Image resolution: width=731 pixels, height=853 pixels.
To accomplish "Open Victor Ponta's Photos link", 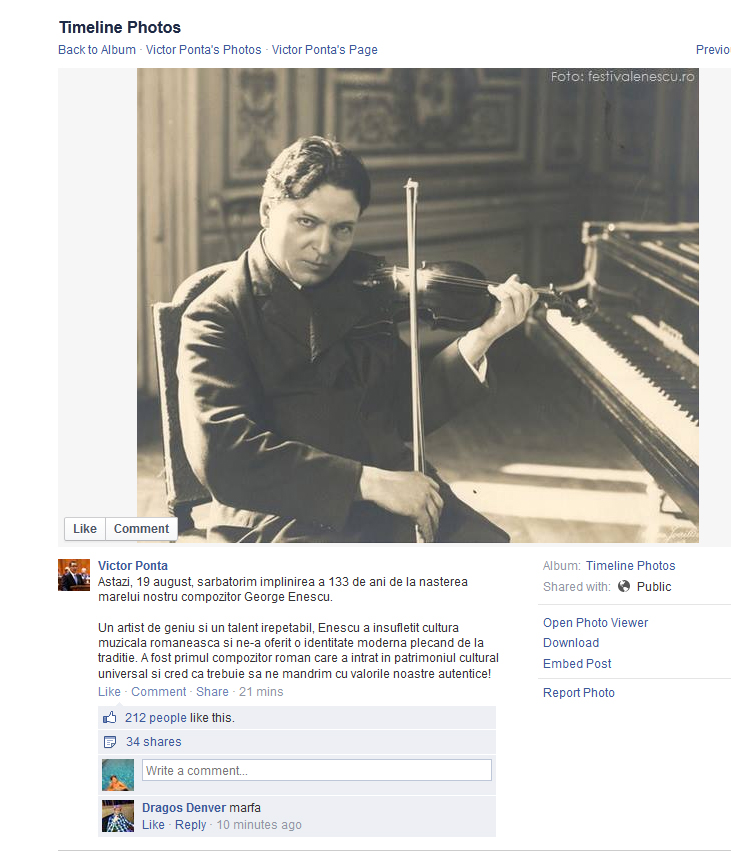I will coord(203,50).
